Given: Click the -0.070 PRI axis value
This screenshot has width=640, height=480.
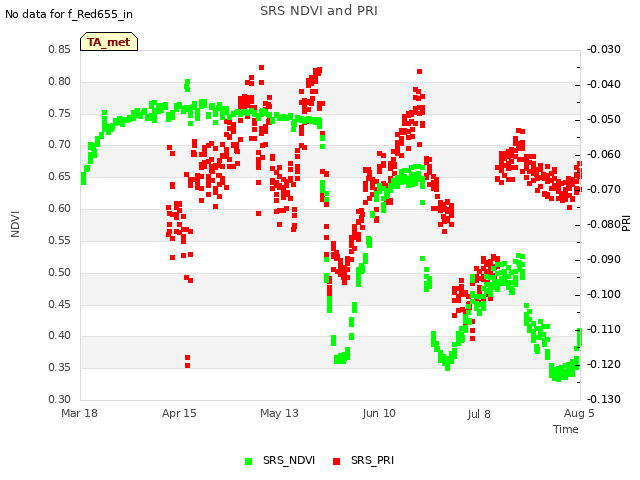Looking at the screenshot, I should point(604,189).
